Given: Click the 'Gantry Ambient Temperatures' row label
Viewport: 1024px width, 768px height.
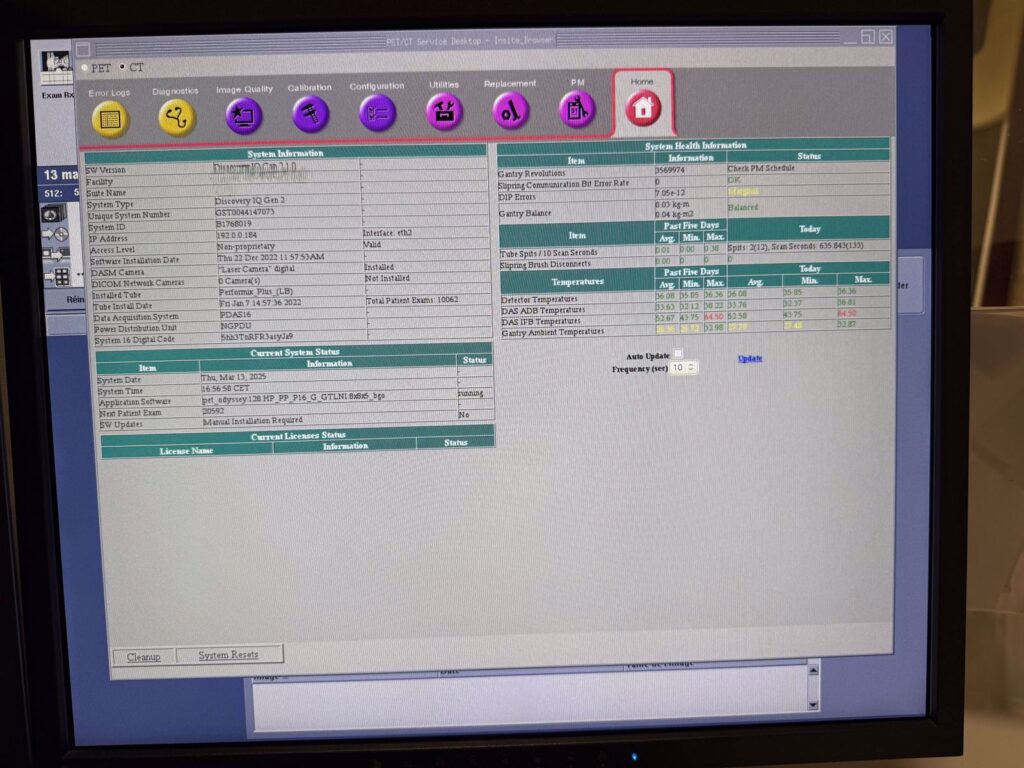Looking at the screenshot, I should [553, 332].
